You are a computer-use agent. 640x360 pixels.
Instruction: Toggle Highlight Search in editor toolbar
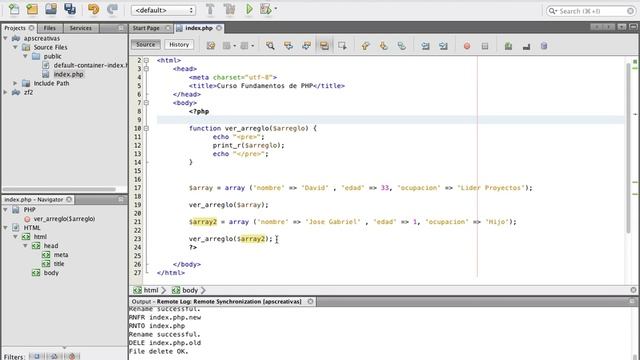click(x=324, y=46)
